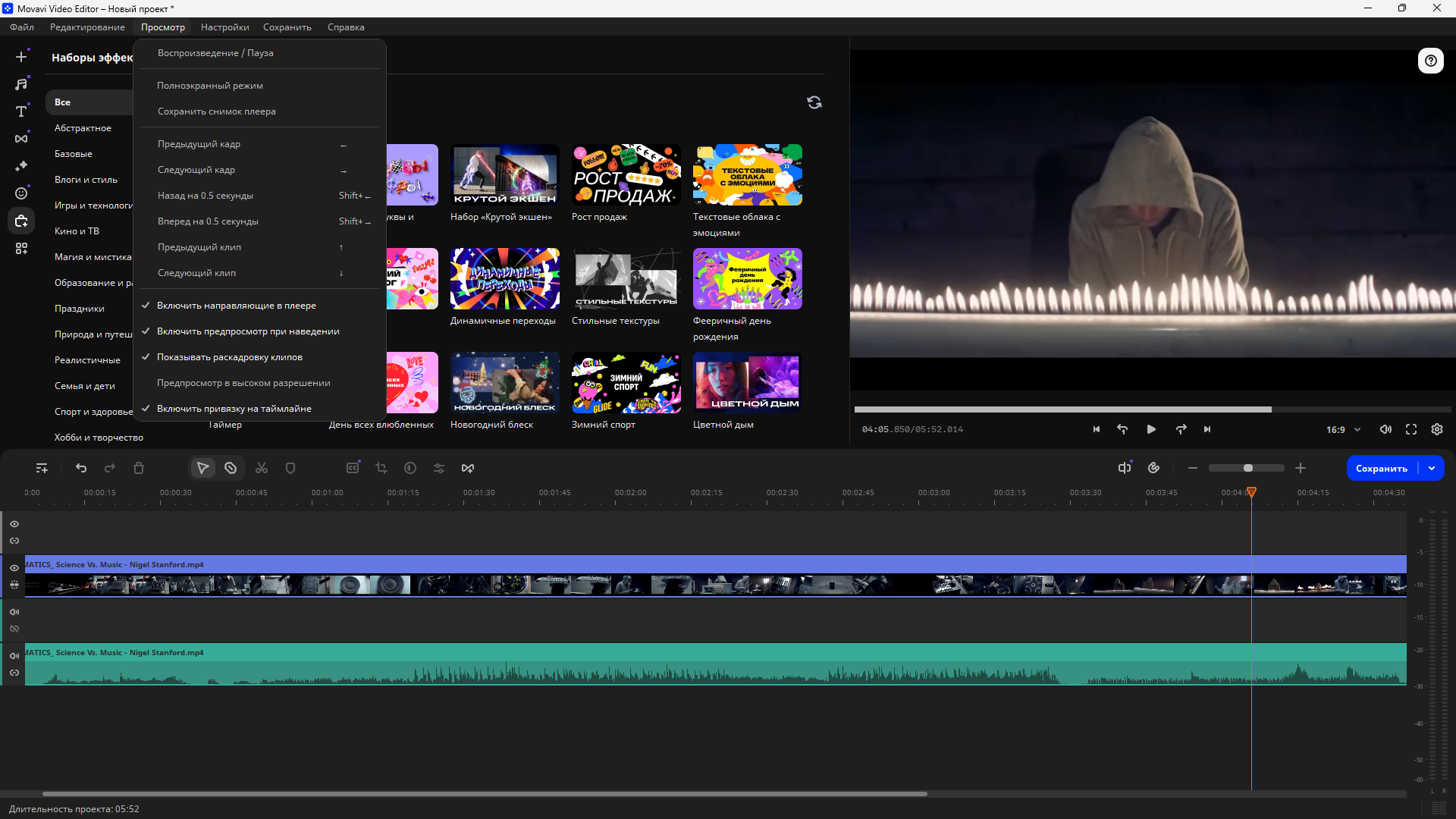Select the 'Цветной дым' effect thumbnail
The width and height of the screenshot is (1456, 819).
747,382
